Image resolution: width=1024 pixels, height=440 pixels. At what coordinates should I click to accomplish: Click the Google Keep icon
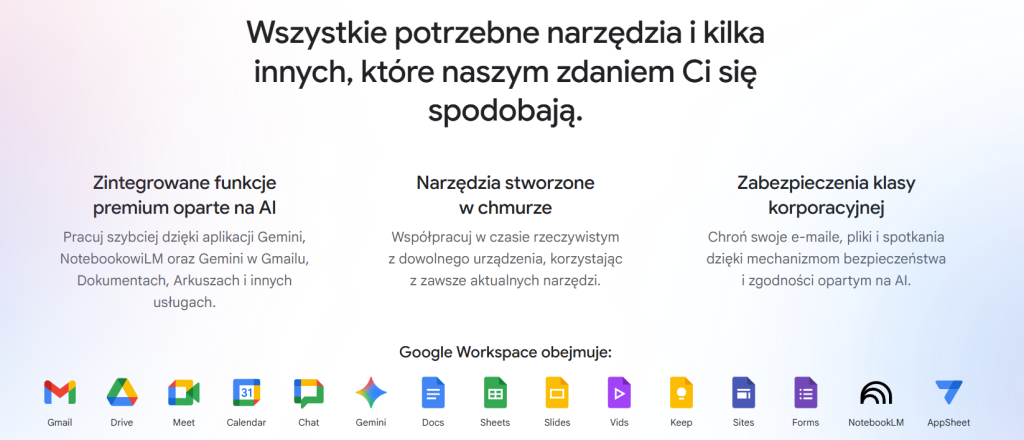[681, 392]
